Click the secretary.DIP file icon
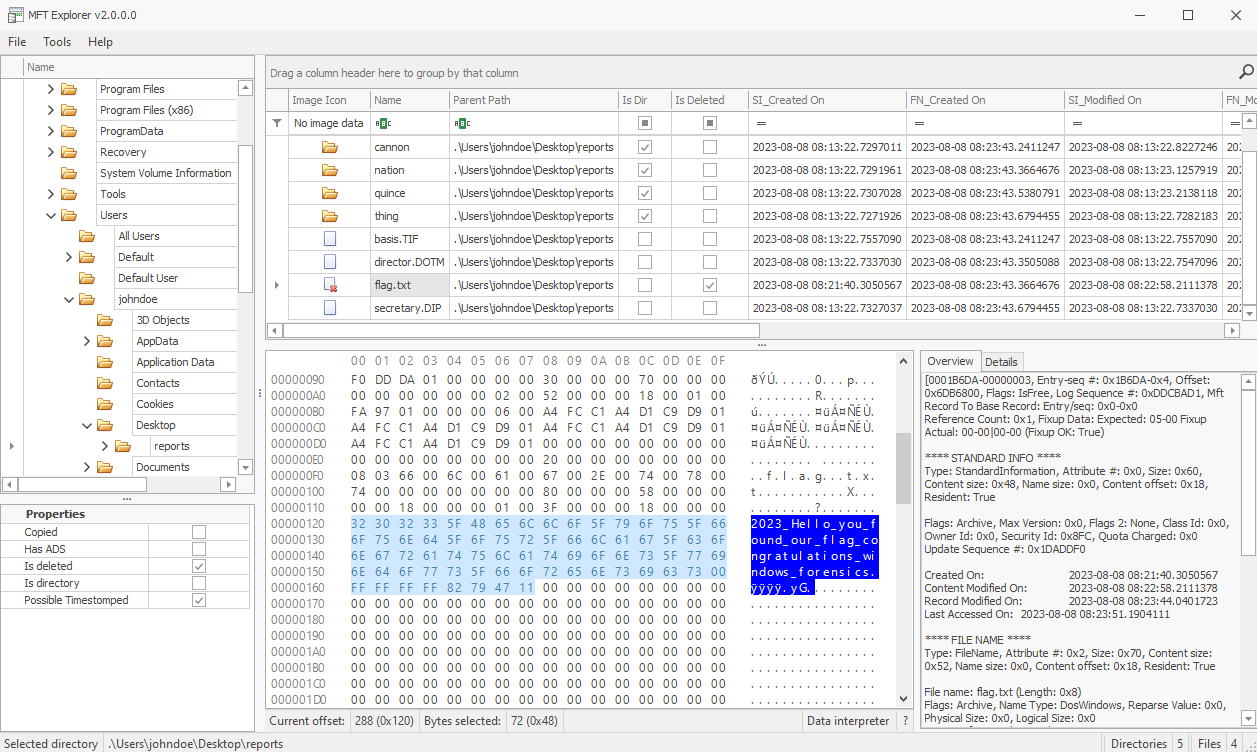Viewport: 1257px width, 752px height. pos(329,308)
